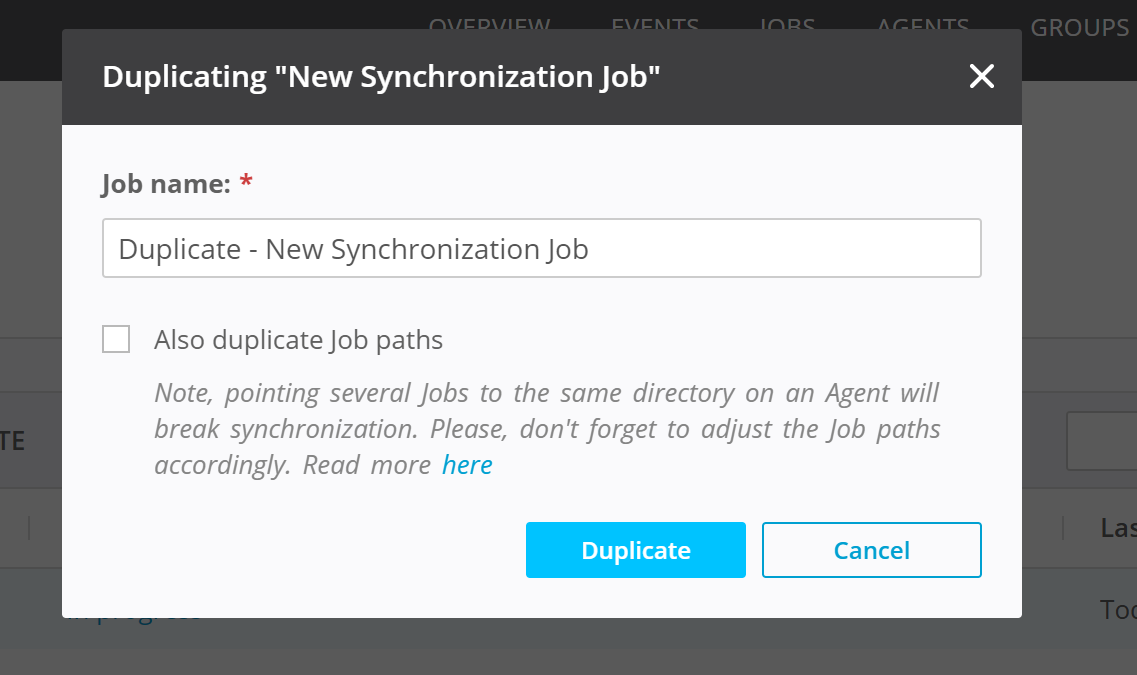Screen dimensions: 1137x675
Task: Cancel the job duplication
Action: pos(871,550)
